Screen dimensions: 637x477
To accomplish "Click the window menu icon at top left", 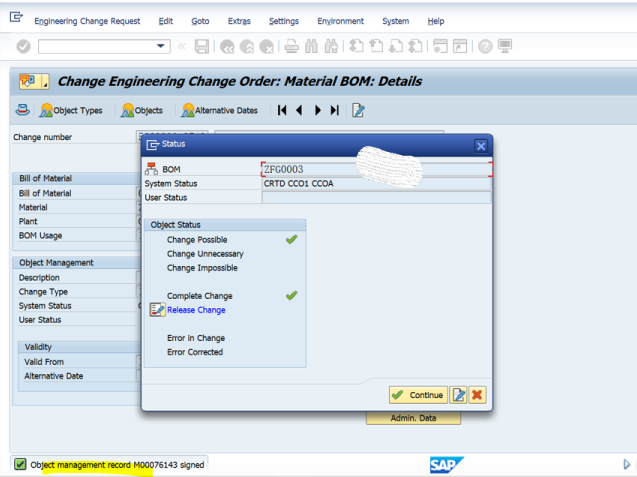I will (x=16, y=17).
